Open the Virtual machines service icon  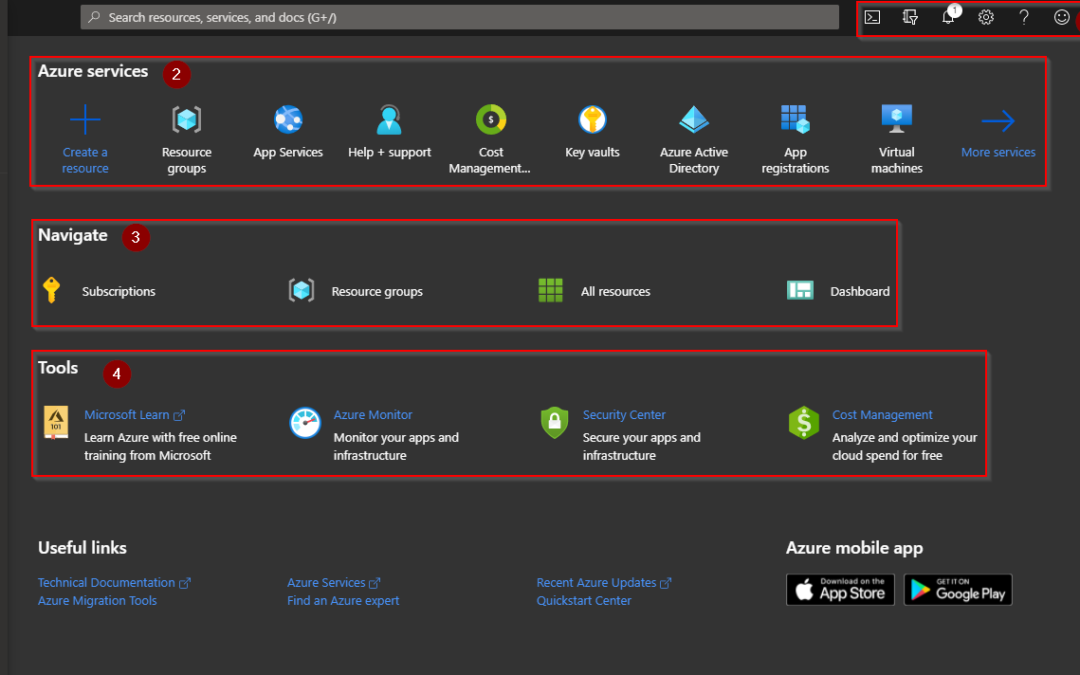pyautogui.click(x=896, y=121)
